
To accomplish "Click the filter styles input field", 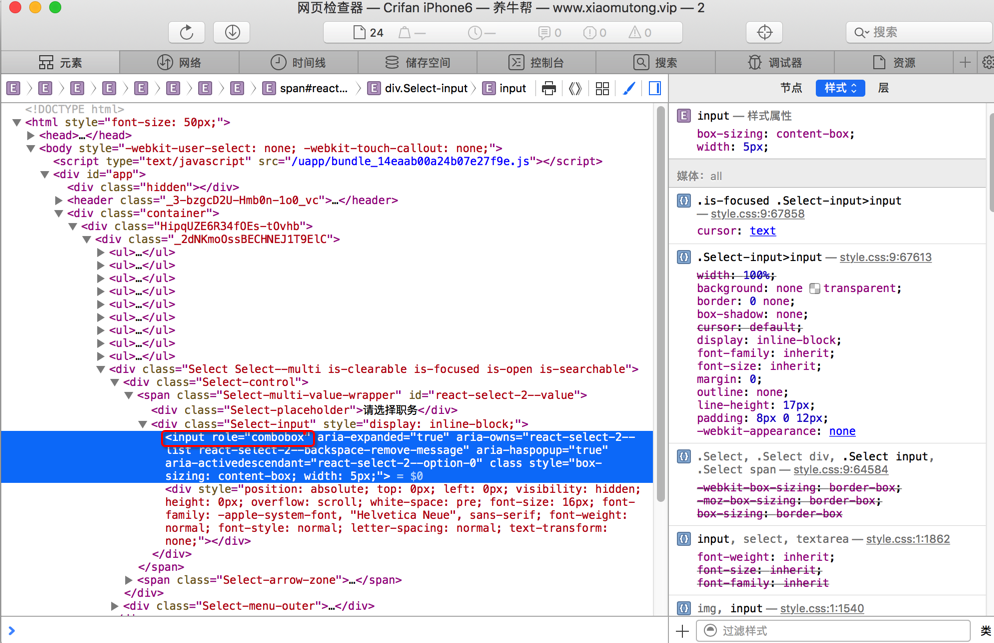I will click(x=833, y=631).
